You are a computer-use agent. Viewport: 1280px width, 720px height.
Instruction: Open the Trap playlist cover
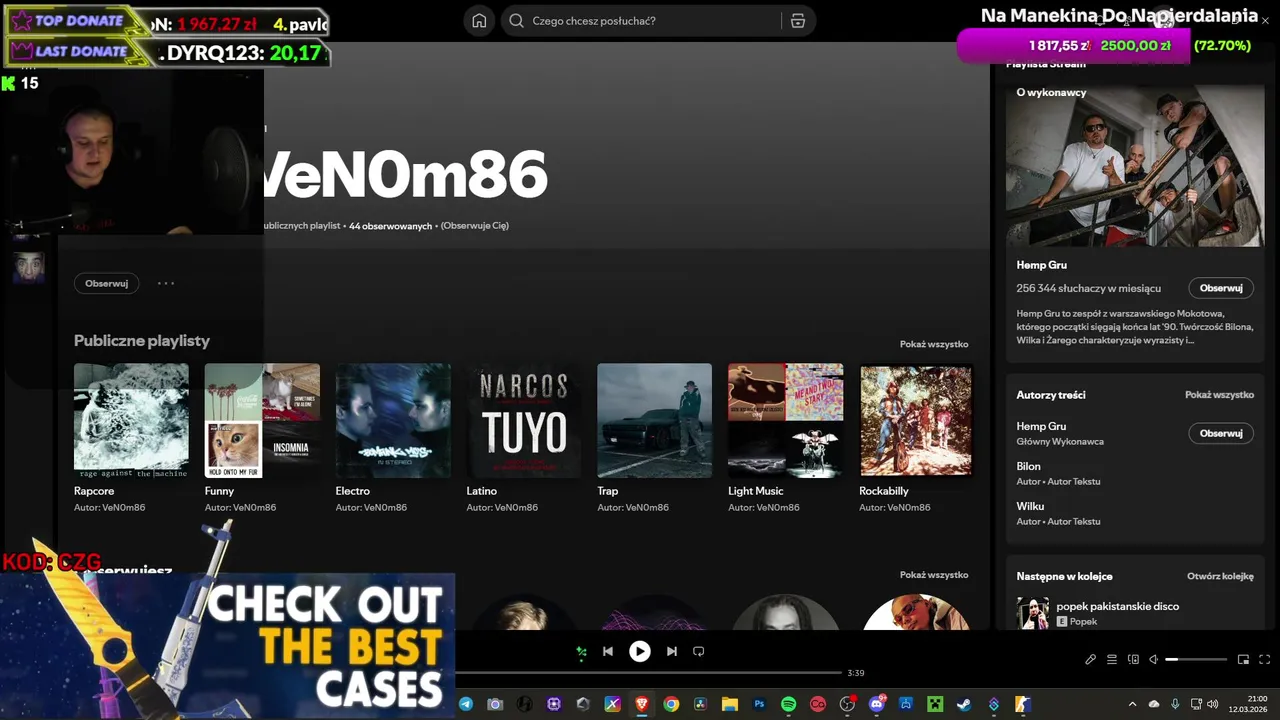tap(655, 420)
